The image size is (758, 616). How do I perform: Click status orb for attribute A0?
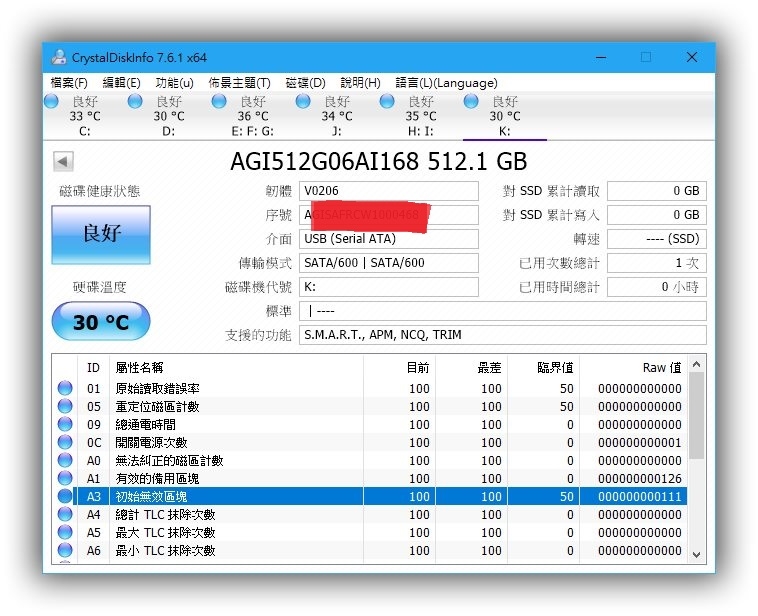pos(65,460)
